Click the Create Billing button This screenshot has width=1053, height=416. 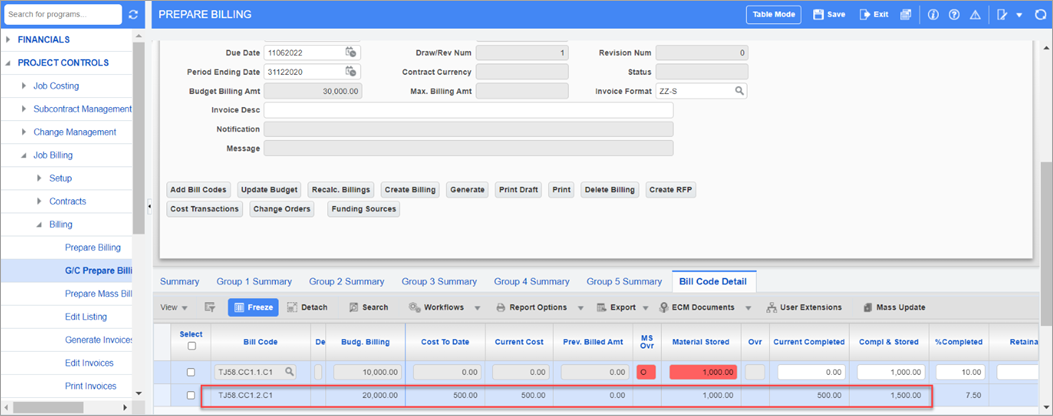(410, 190)
